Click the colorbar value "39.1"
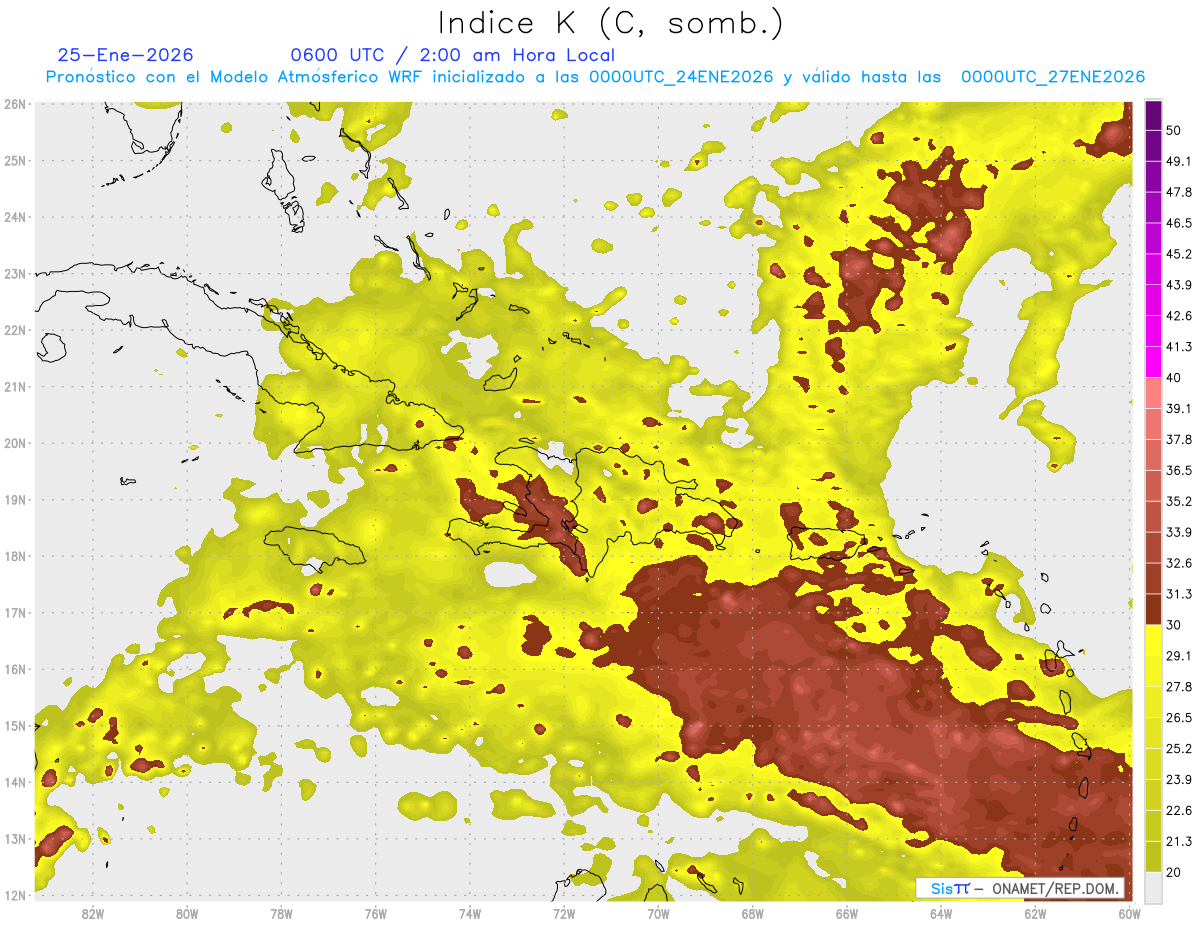This screenshot has width=1200, height=927. click(1179, 408)
